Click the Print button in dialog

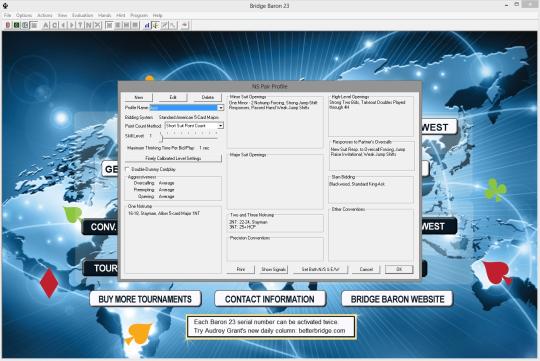(x=241, y=269)
